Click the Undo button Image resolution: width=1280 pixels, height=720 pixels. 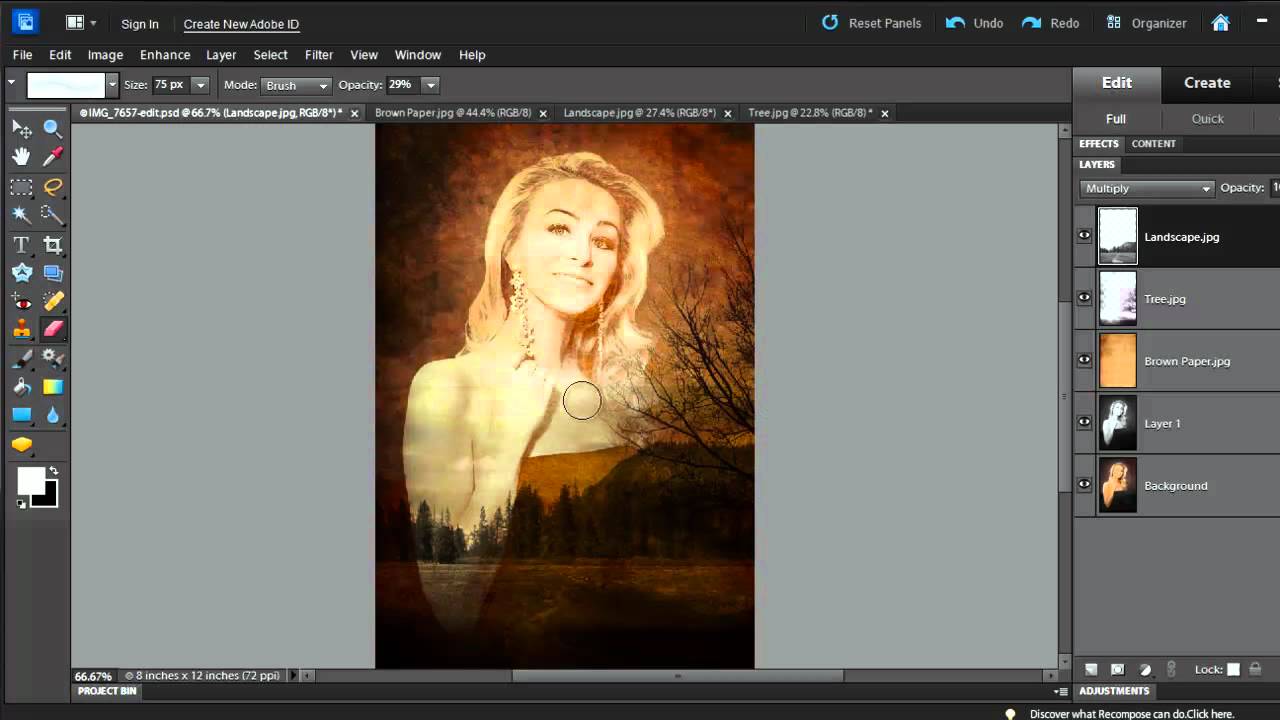click(x=975, y=23)
